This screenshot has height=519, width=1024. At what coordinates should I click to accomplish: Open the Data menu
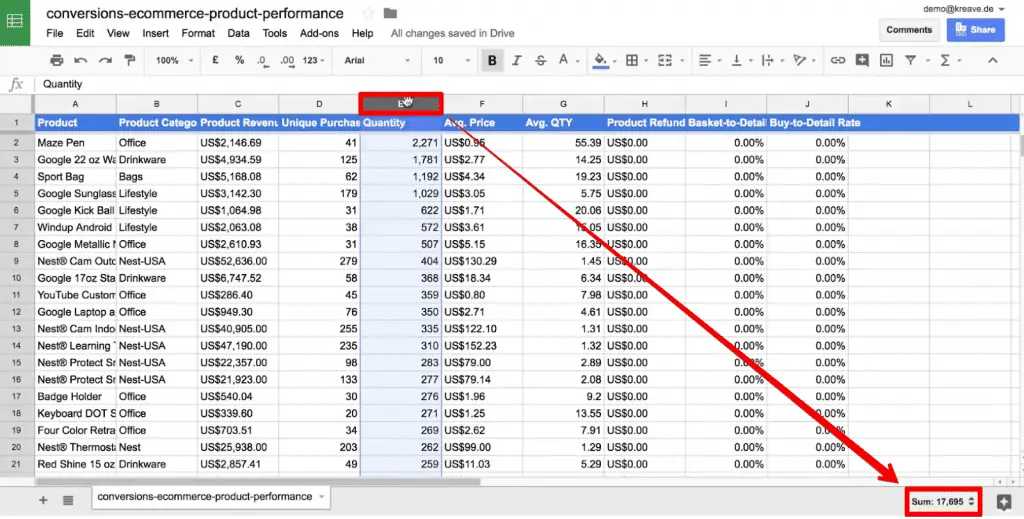pos(238,33)
